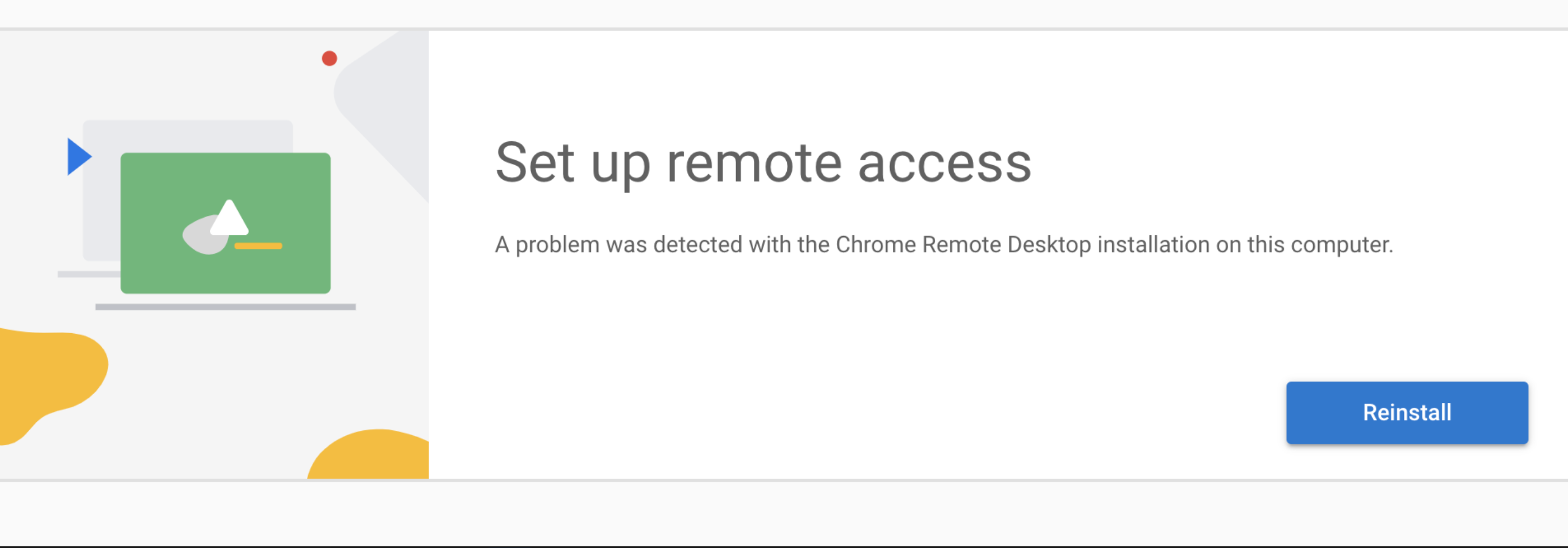Click the Reinstall button
The image size is (1568, 548).
(1407, 412)
